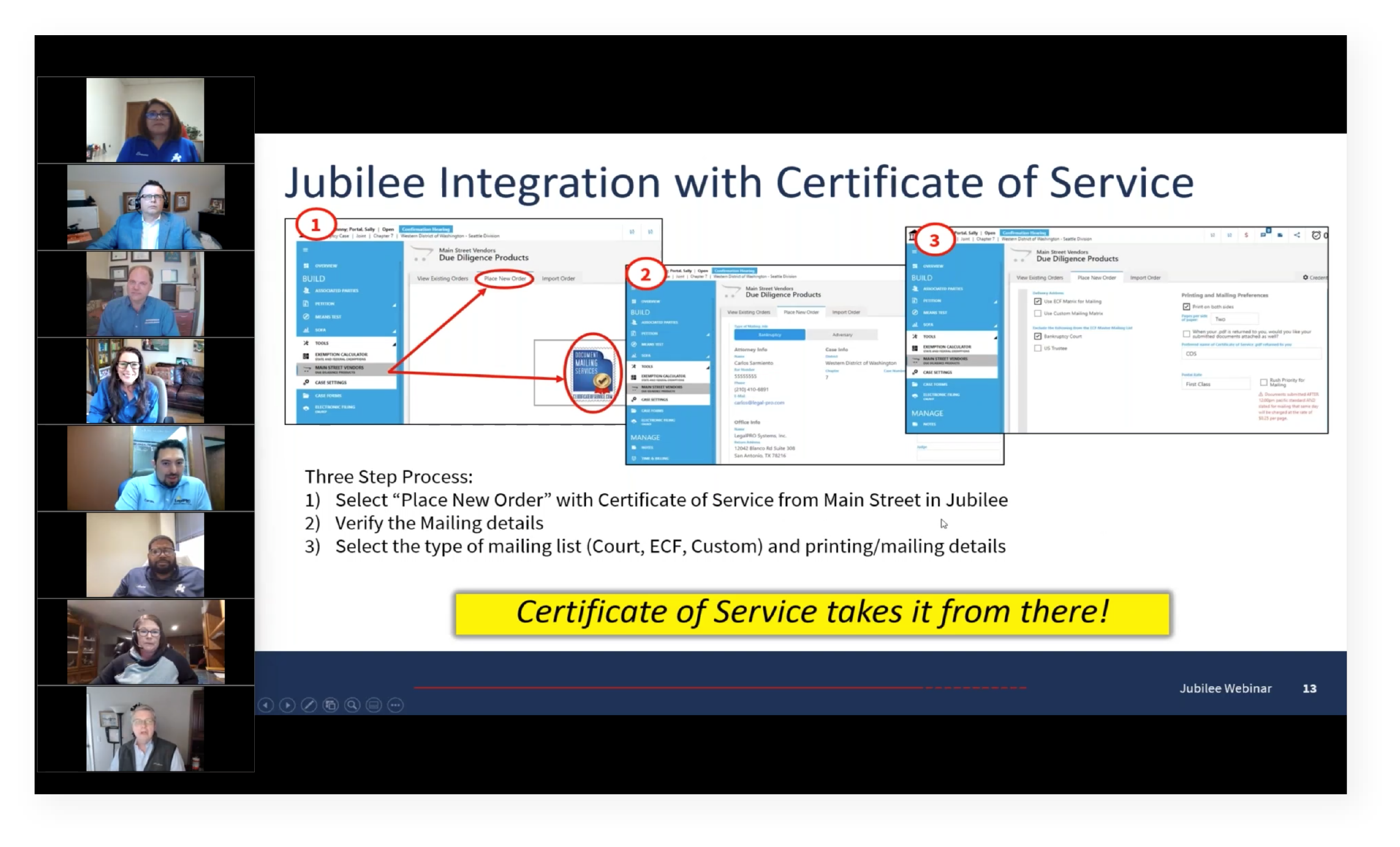The width and height of the screenshot is (1400, 847).
Task: Select top participant video with red wall
Action: pos(145,120)
